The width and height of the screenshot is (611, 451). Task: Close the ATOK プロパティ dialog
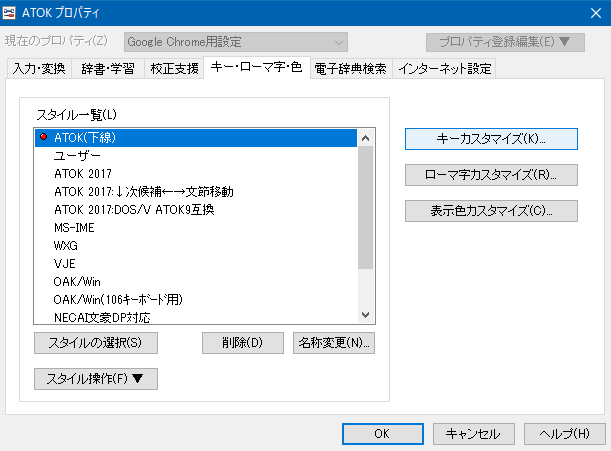coord(596,13)
